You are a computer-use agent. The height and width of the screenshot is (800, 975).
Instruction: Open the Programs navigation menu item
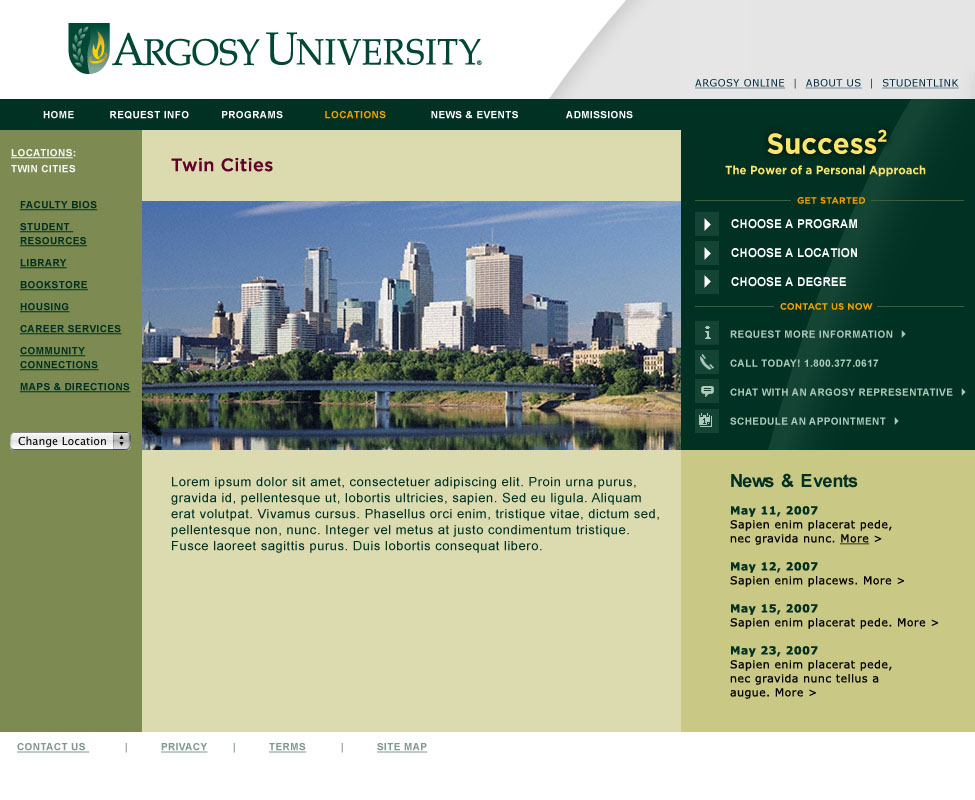[252, 115]
